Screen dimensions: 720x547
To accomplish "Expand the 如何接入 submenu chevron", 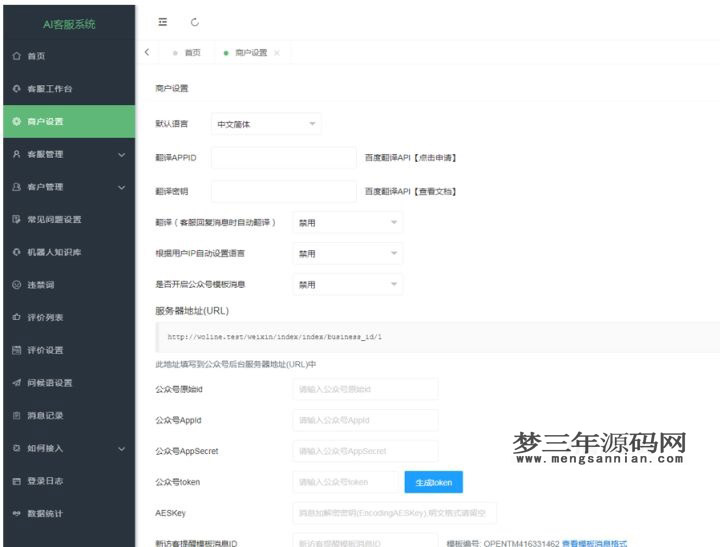I will pos(122,449).
